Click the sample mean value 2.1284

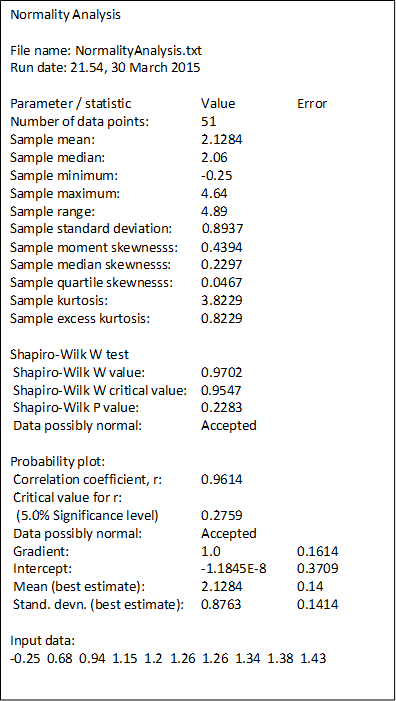222,139
